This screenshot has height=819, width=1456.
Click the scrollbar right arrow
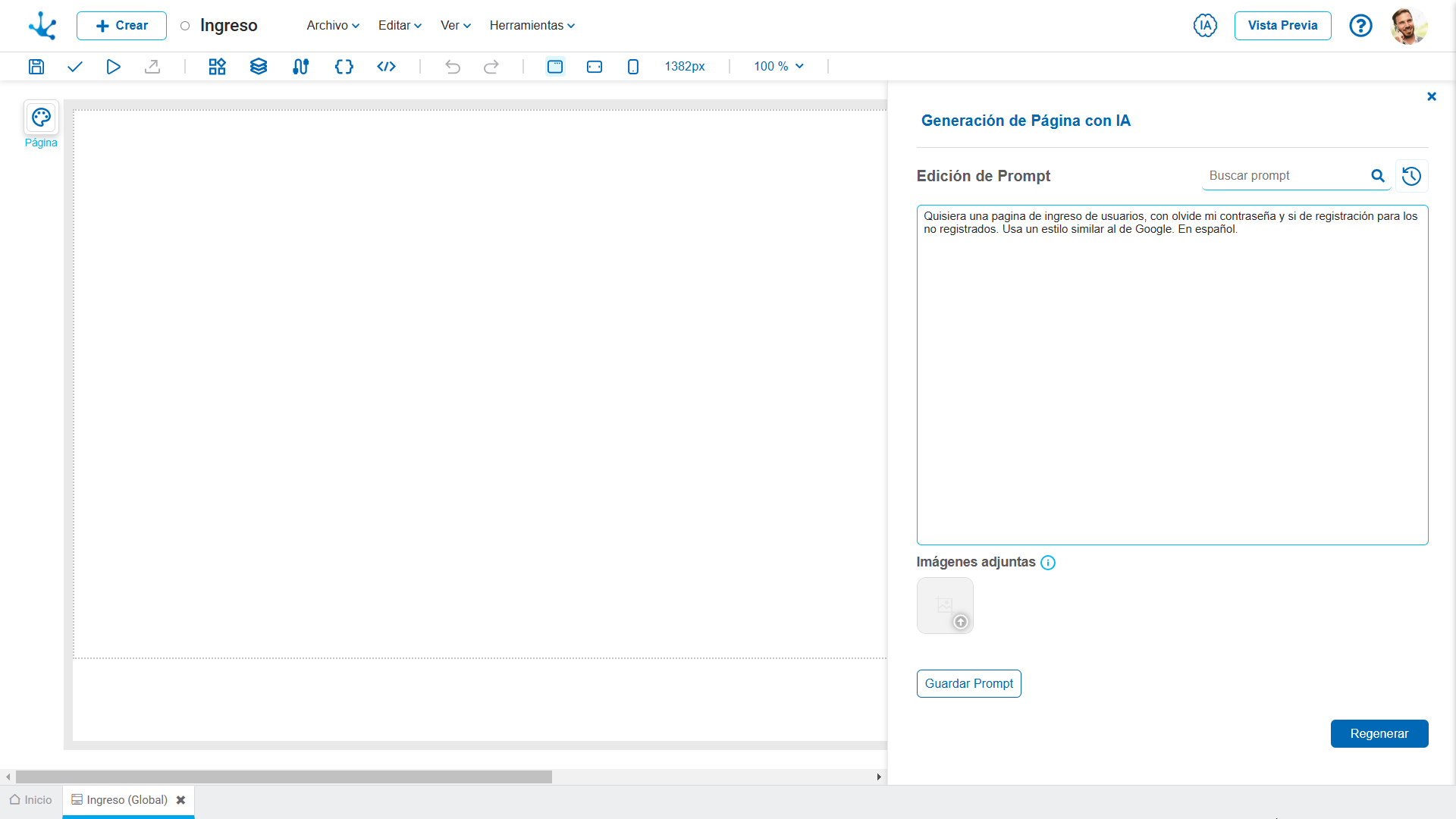click(879, 777)
